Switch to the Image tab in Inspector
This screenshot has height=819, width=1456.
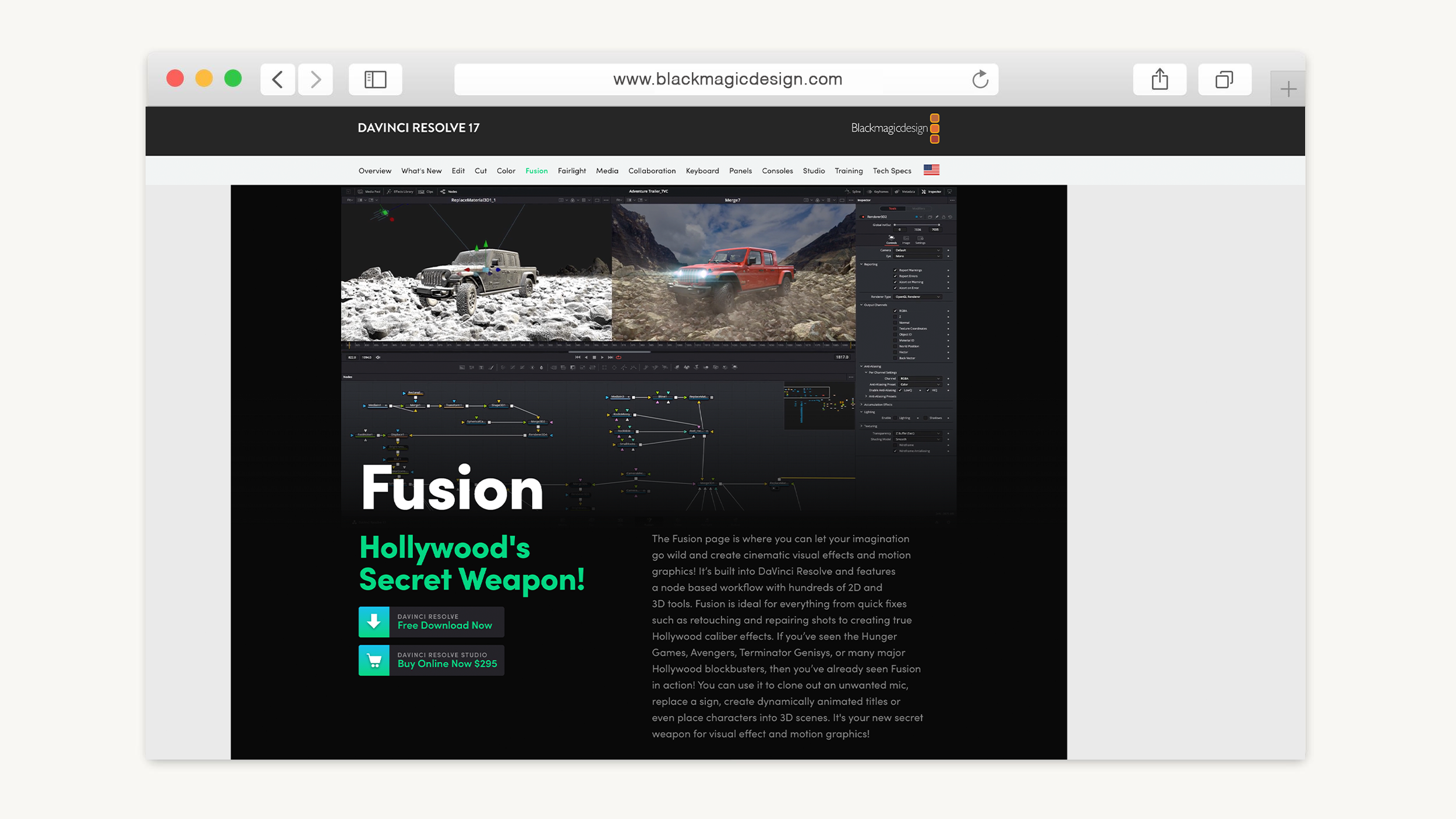(x=906, y=239)
